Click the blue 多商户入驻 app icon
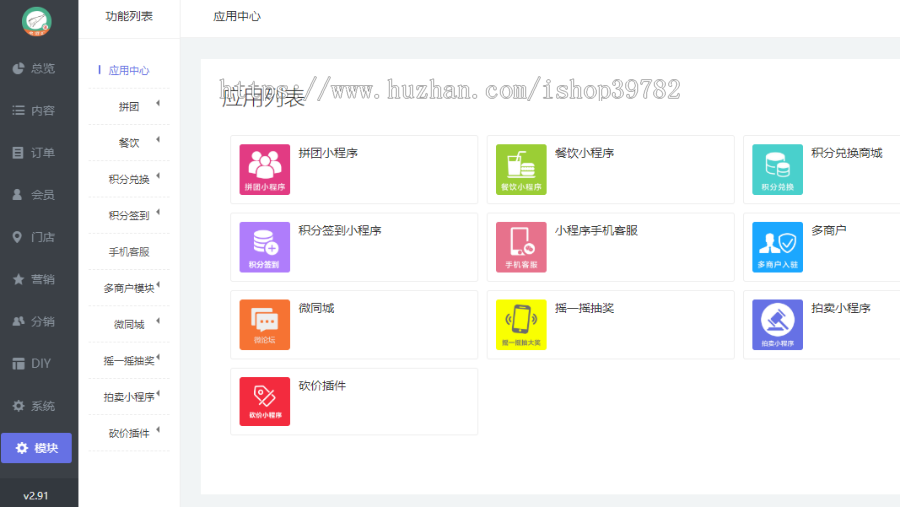Viewport: 900px width, 507px height. tap(777, 247)
